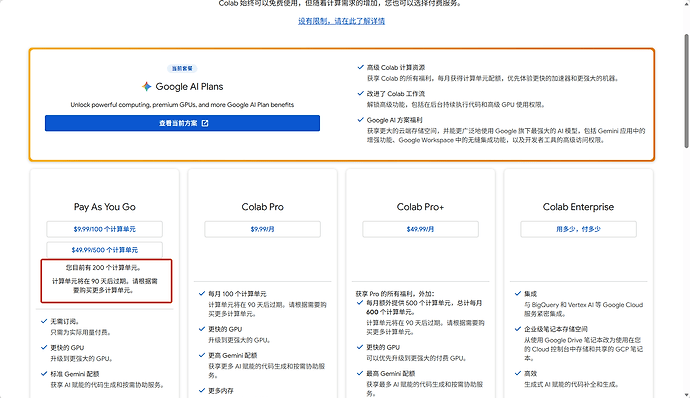The height and width of the screenshot is (398, 690).
Task: Click the checkmark beside 改进了 Colab 工作流
Action: tap(360, 93)
